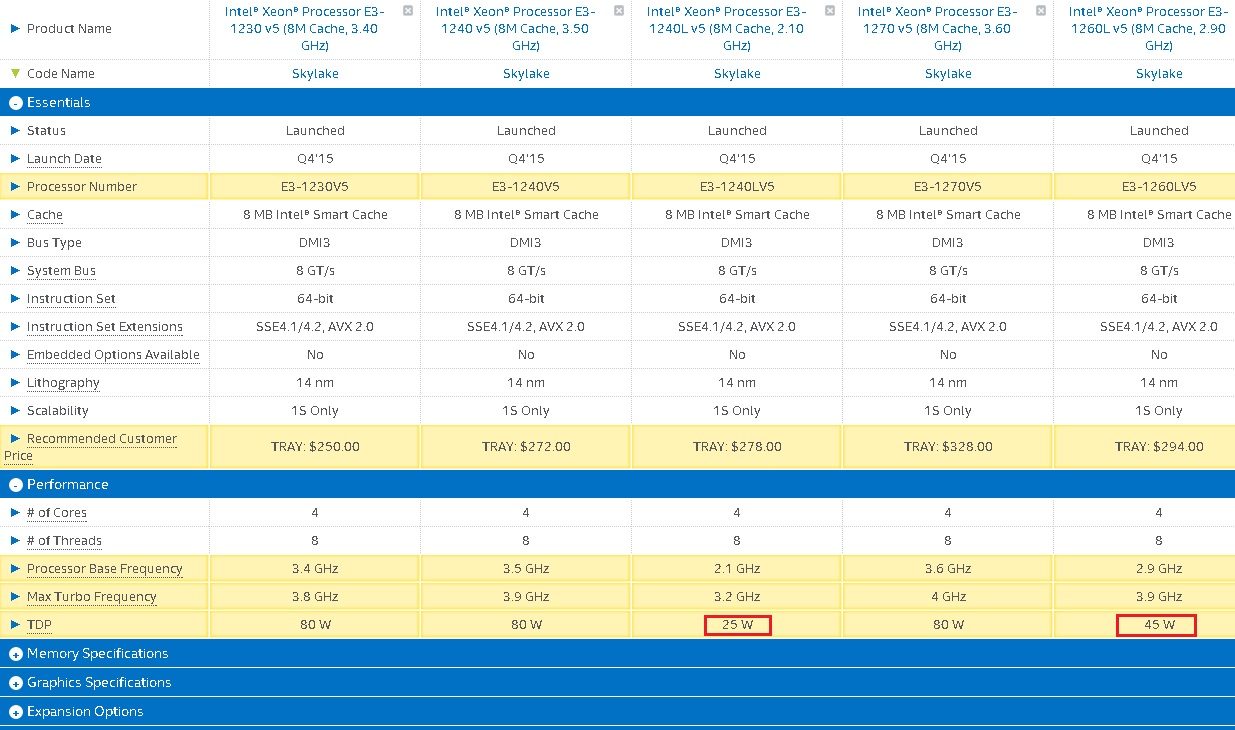Select the TRAY: $272.00 price cell

[x=526, y=447]
